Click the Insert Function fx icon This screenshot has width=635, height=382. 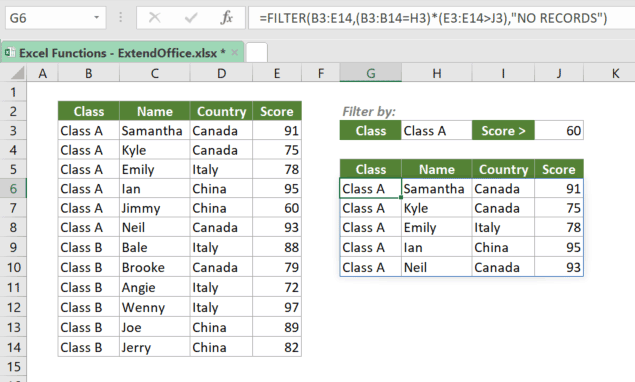(x=226, y=18)
